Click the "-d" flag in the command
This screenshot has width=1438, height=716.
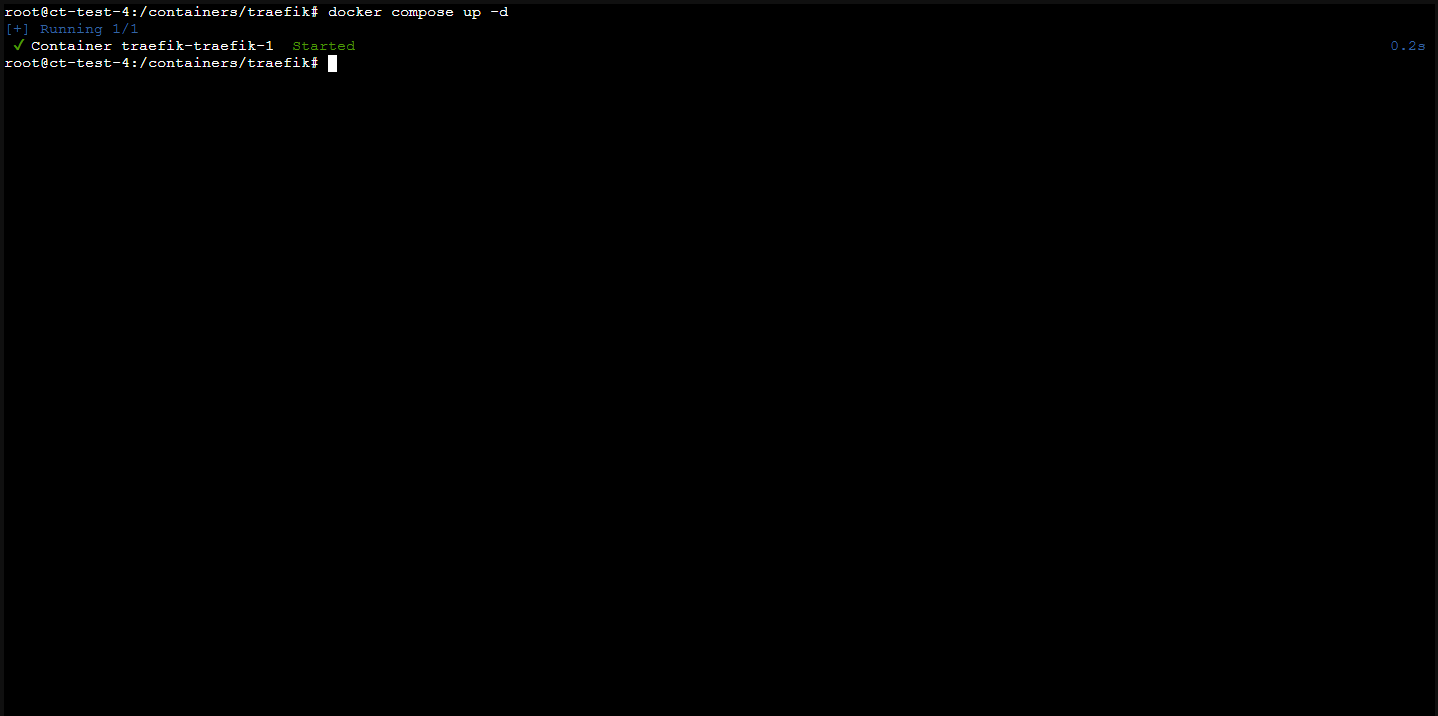(498, 12)
